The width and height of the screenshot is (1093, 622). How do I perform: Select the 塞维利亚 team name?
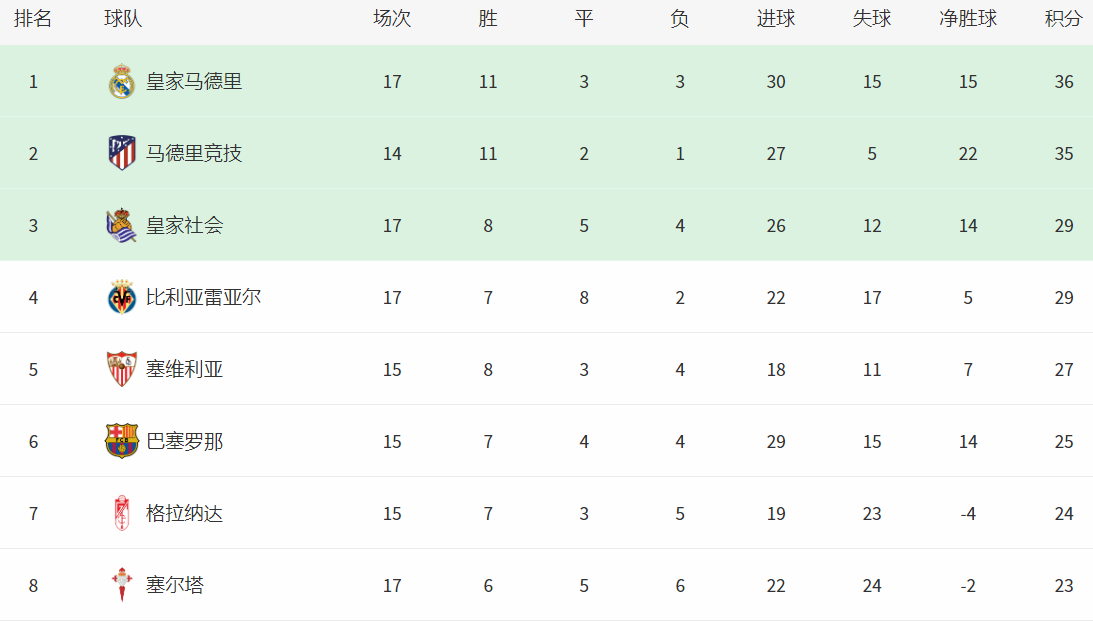[185, 370]
